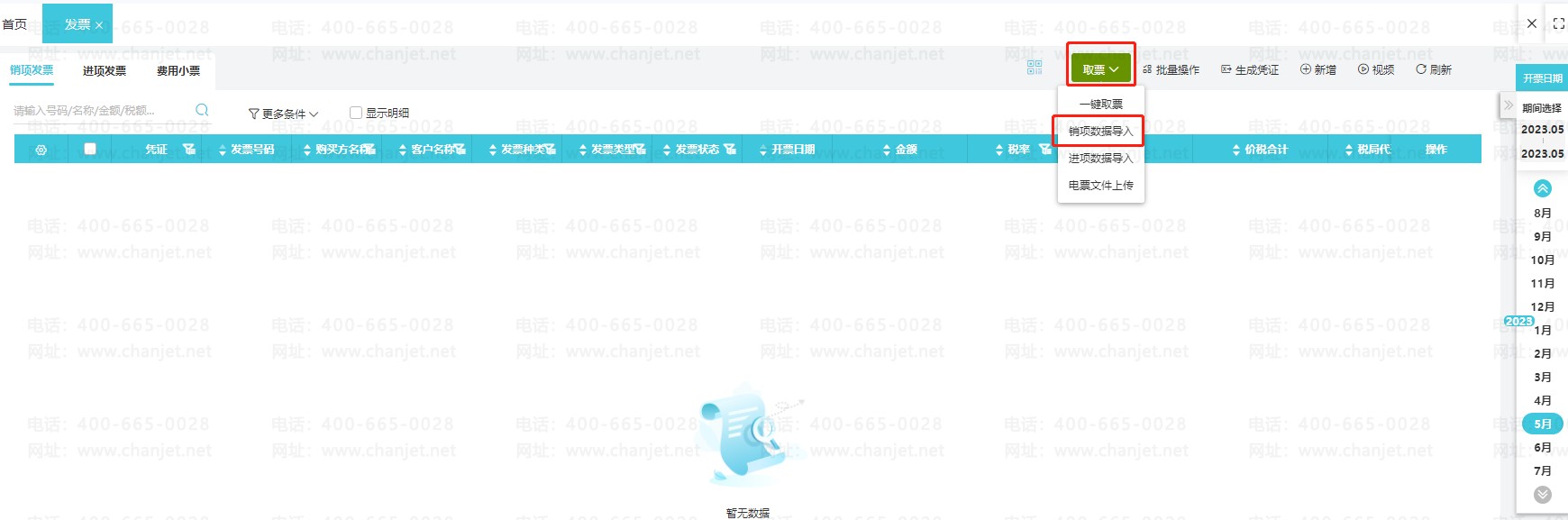This screenshot has height=520, width=1568.
Task: Sort by 价税合计 column arrows
Action: [1236, 150]
